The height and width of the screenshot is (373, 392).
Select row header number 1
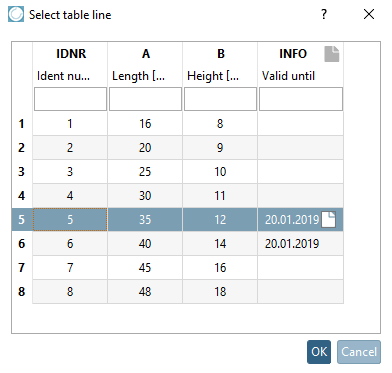click(x=22, y=124)
